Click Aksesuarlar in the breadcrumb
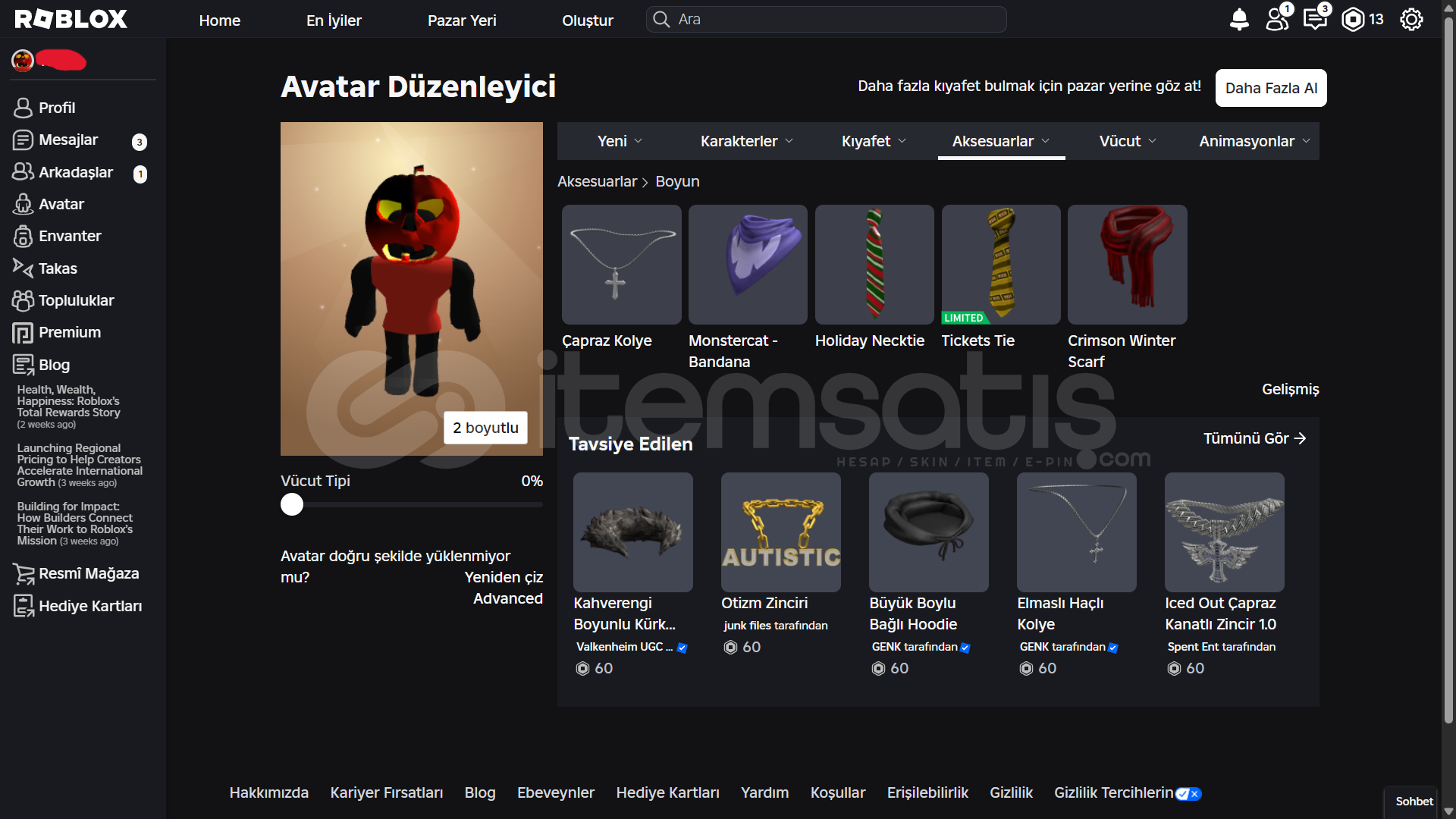The image size is (1456, 819). (597, 181)
